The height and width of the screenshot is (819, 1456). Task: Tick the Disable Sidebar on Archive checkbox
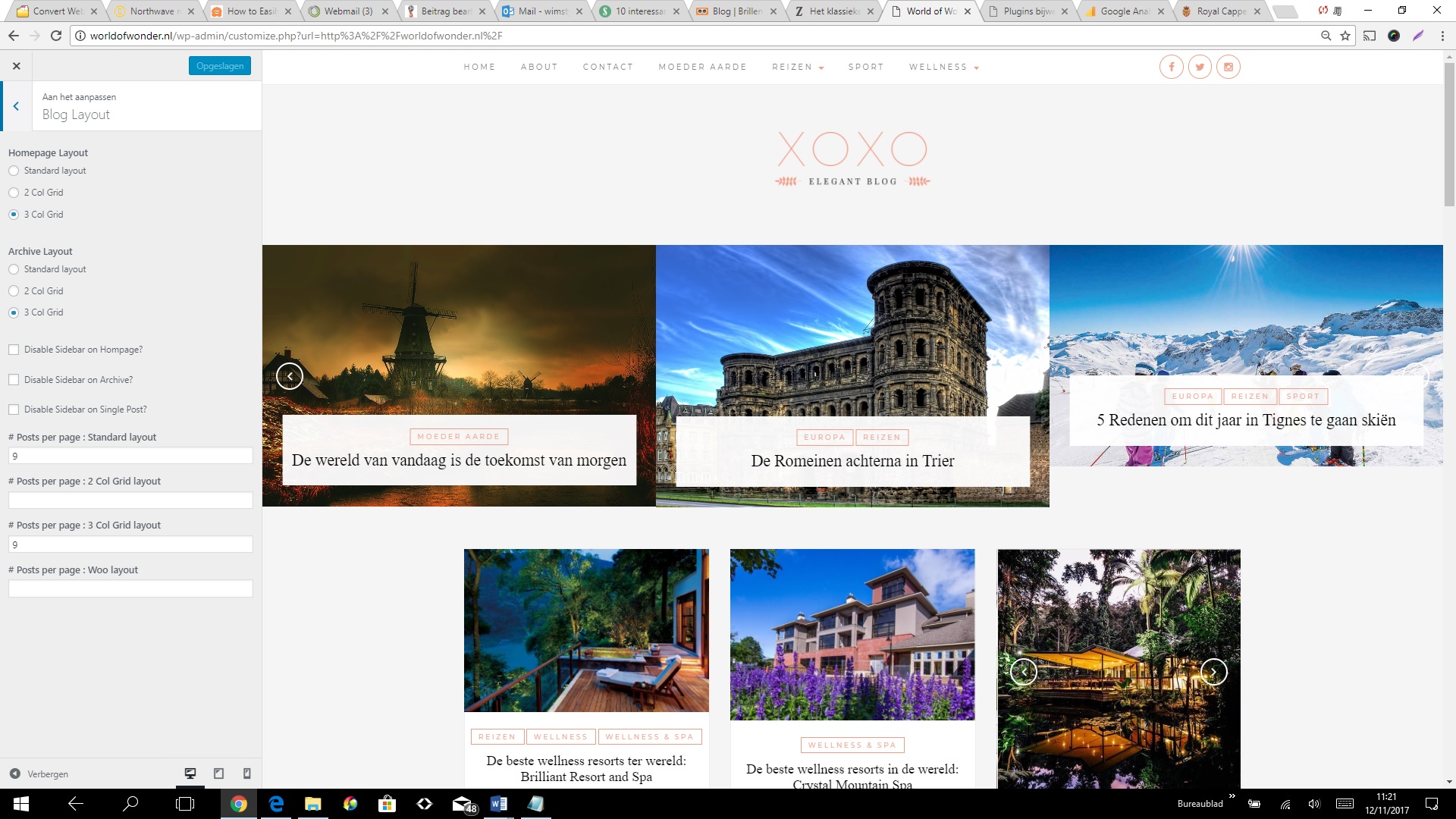tap(14, 380)
